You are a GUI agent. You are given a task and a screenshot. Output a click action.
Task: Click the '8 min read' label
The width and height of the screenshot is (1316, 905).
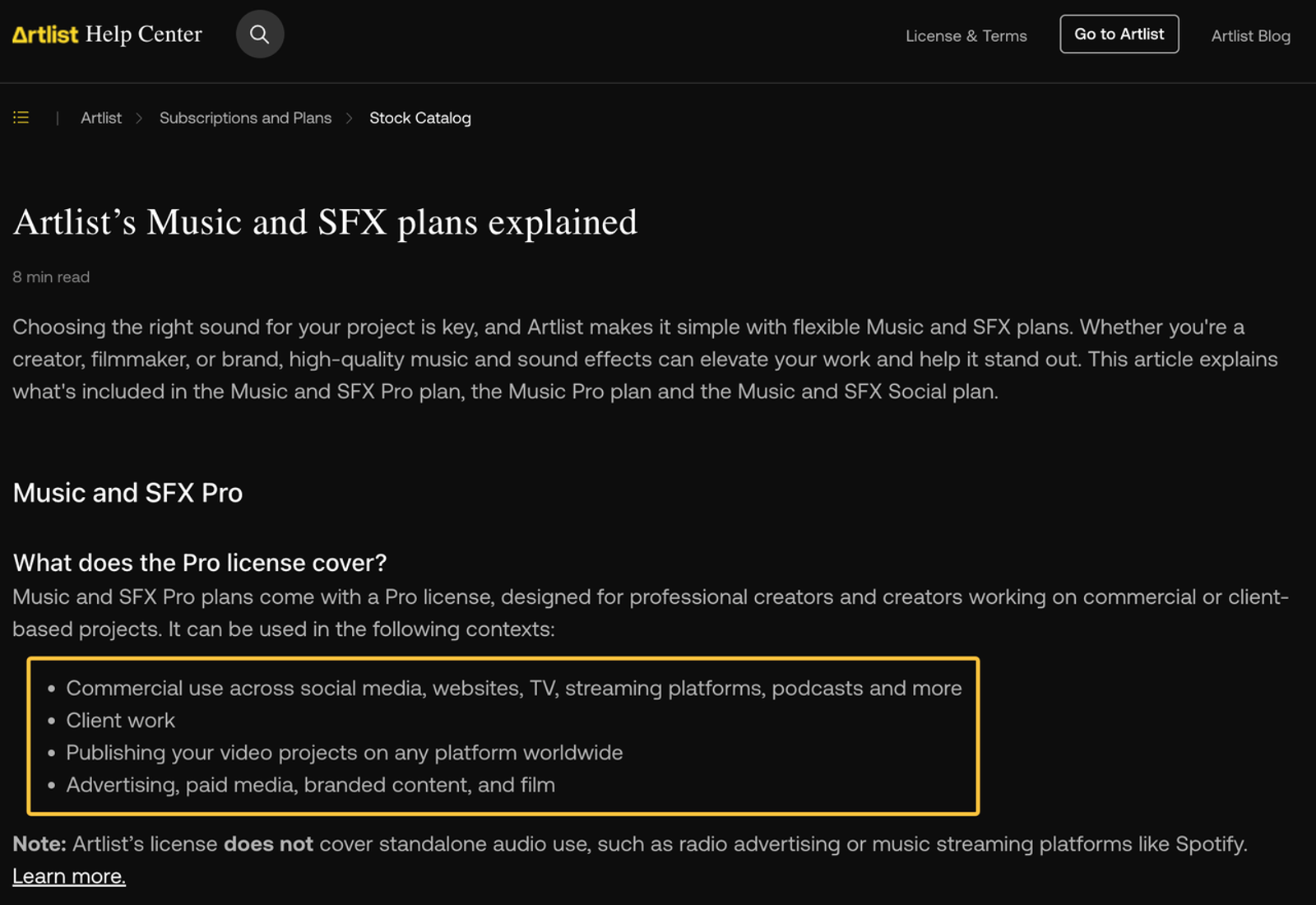[51, 277]
